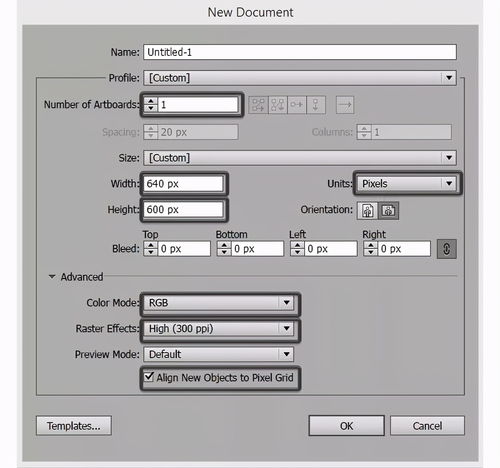The height and width of the screenshot is (468, 500).
Task: Open the Raster Effects dropdown
Action: (x=219, y=329)
